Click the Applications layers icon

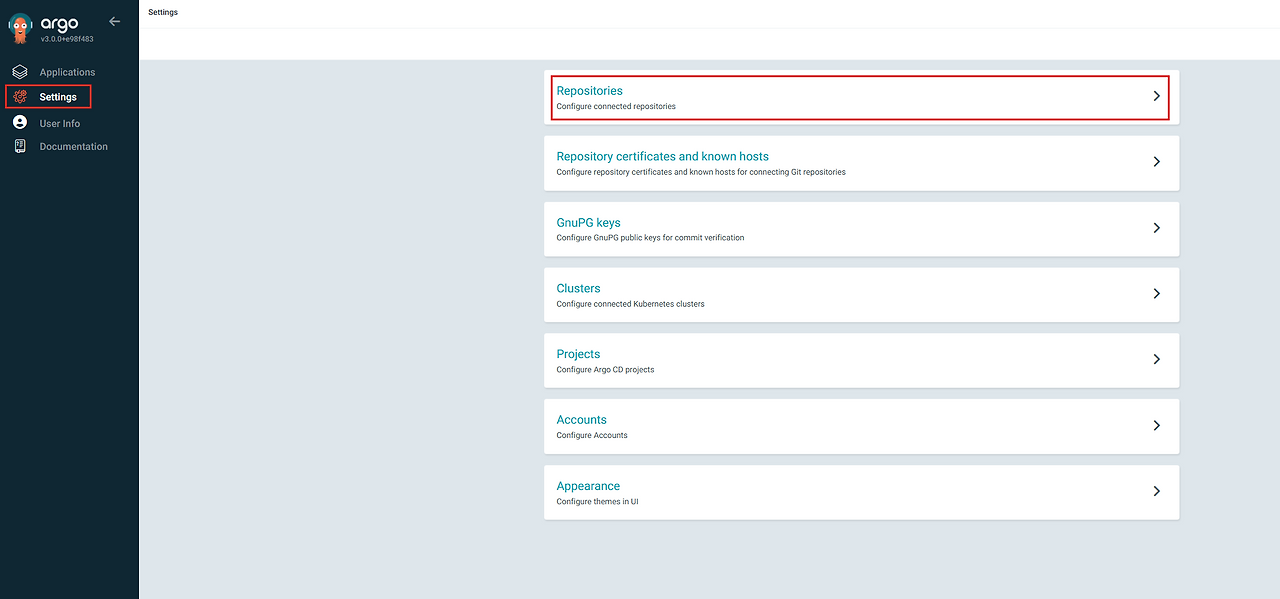point(20,72)
